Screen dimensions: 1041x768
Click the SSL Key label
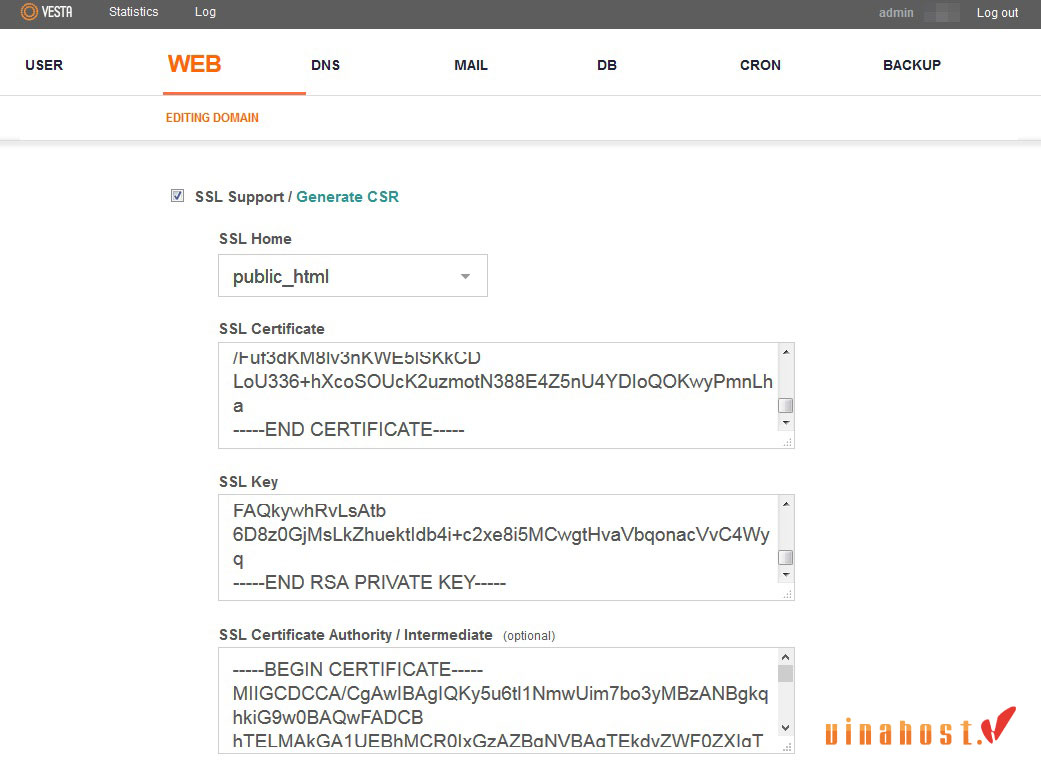tap(248, 482)
